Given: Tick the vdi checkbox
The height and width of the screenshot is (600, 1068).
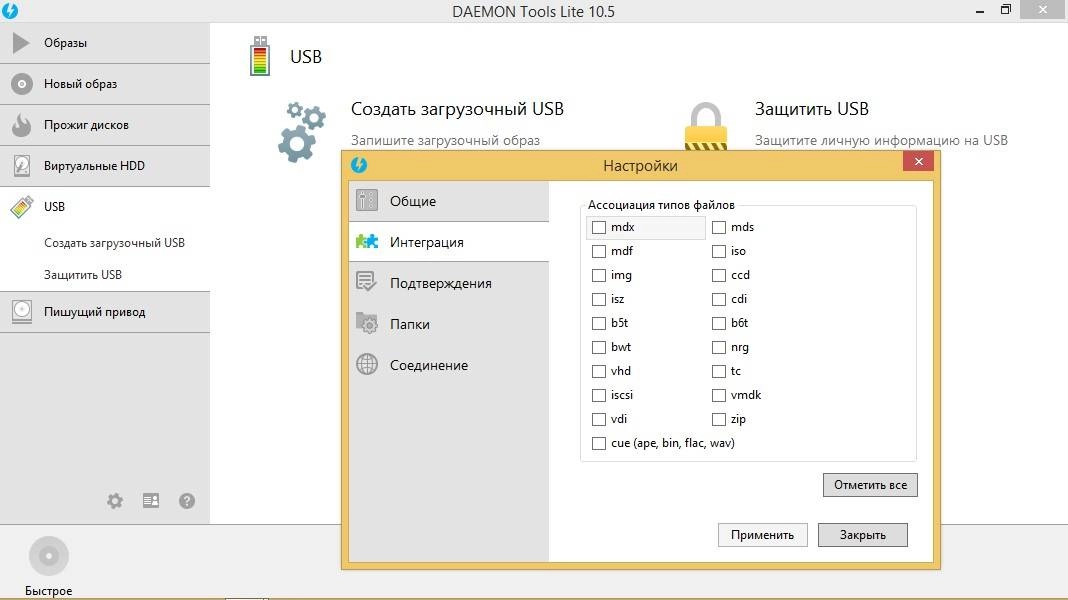Looking at the screenshot, I should 599,419.
